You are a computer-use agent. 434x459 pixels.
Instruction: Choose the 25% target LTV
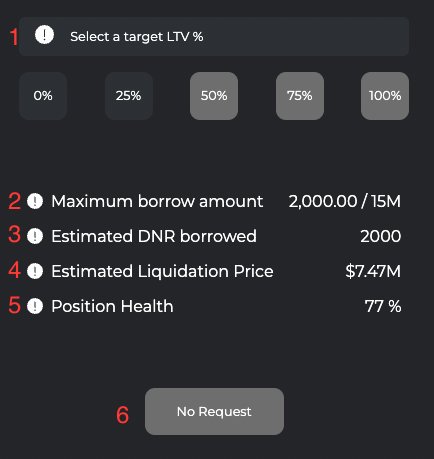(129, 96)
